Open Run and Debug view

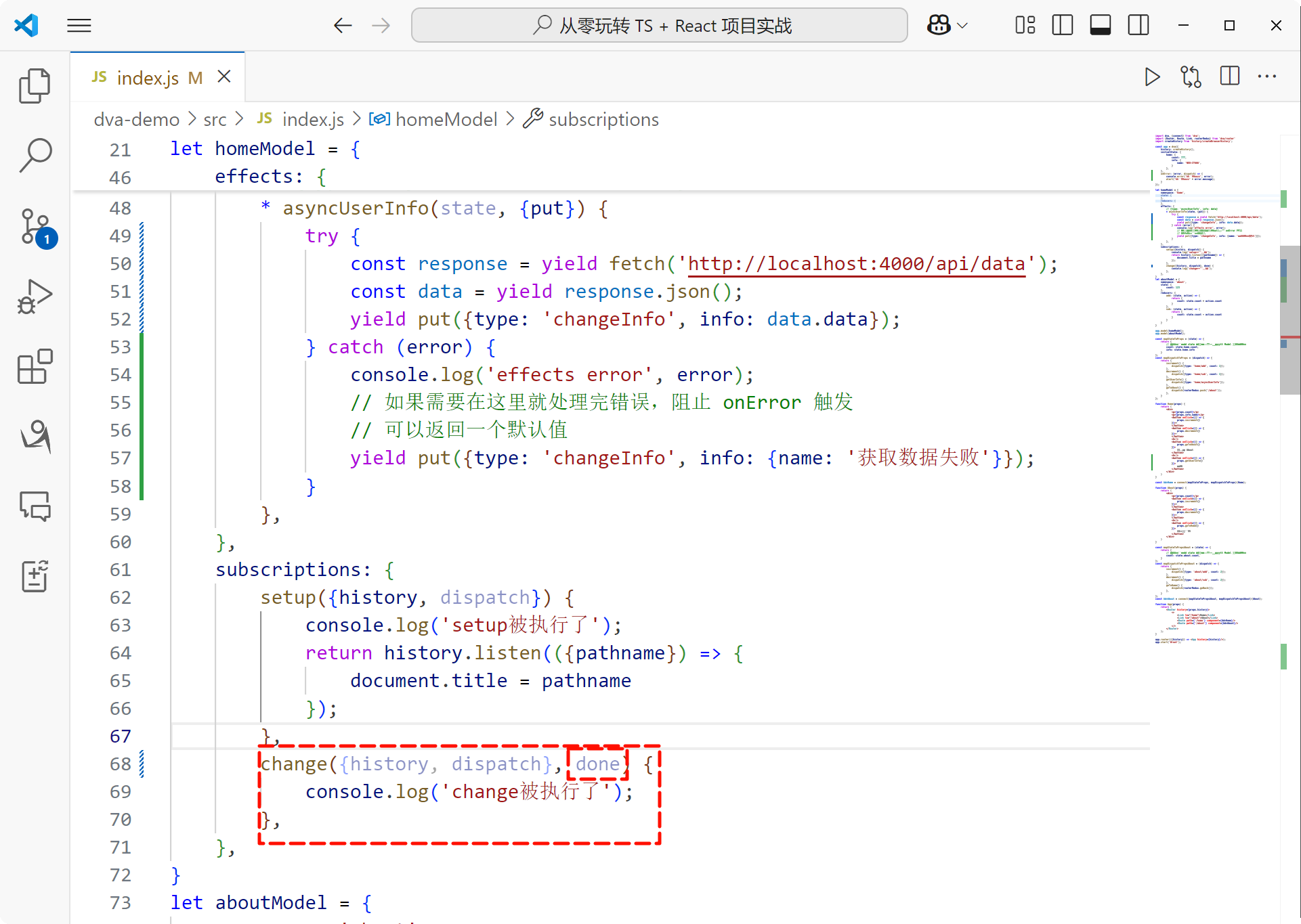pos(35,296)
